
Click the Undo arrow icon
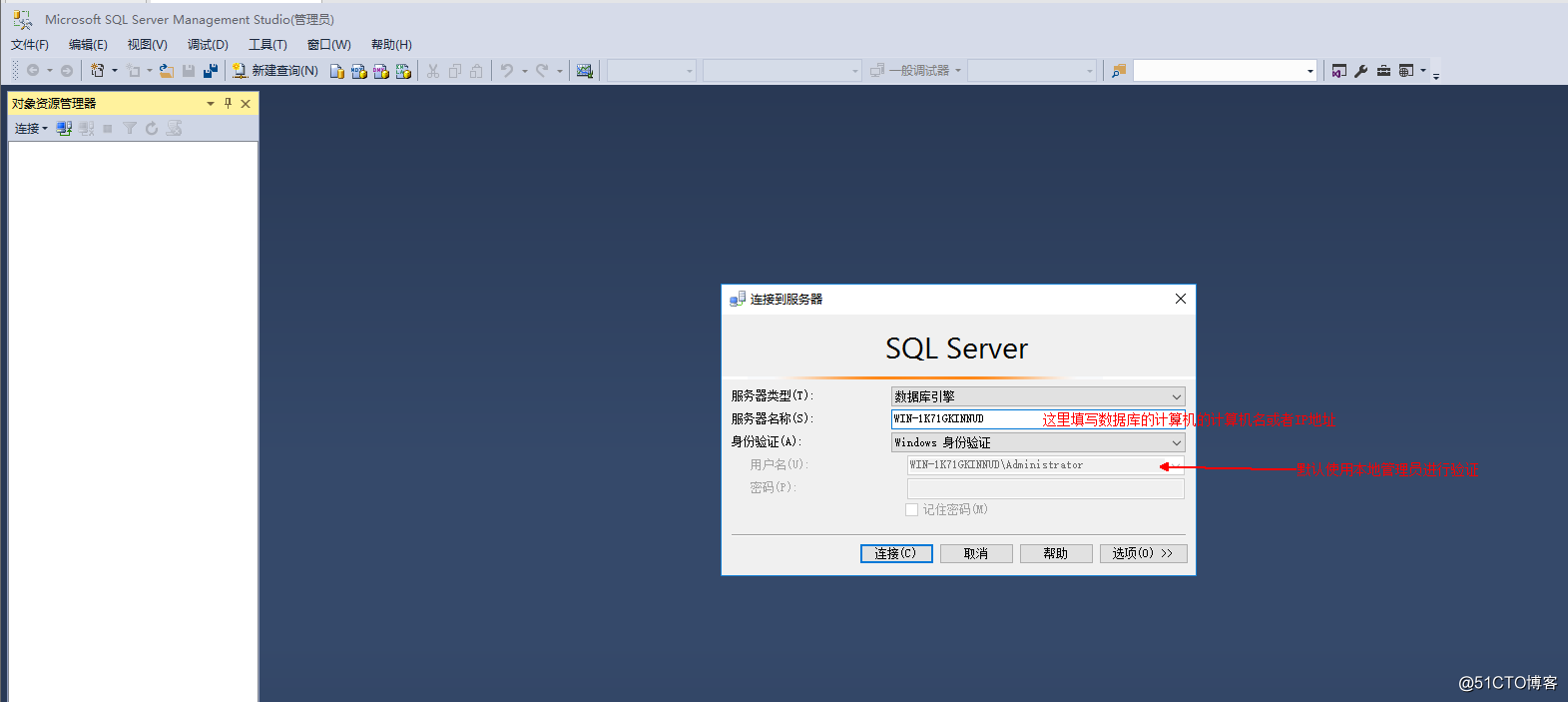coord(507,71)
